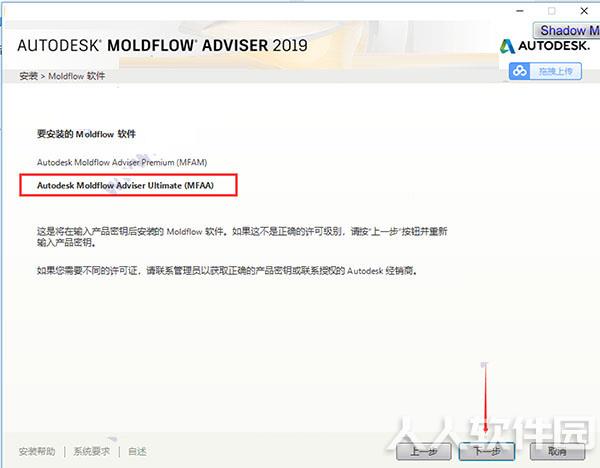
Task: Open the 系统要求 system requirements link
Action: [x=92, y=452]
